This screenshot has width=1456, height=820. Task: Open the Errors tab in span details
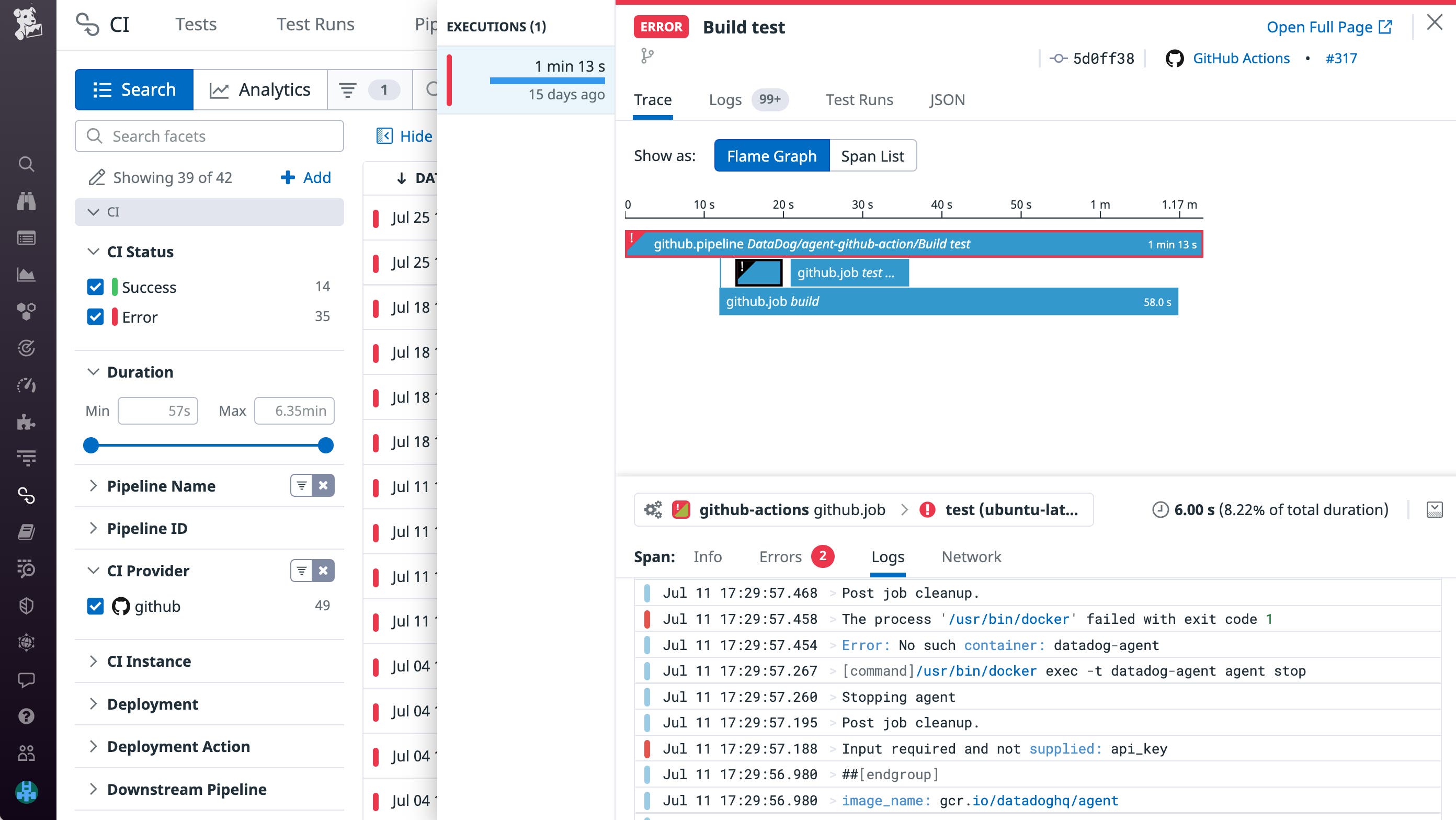781,556
